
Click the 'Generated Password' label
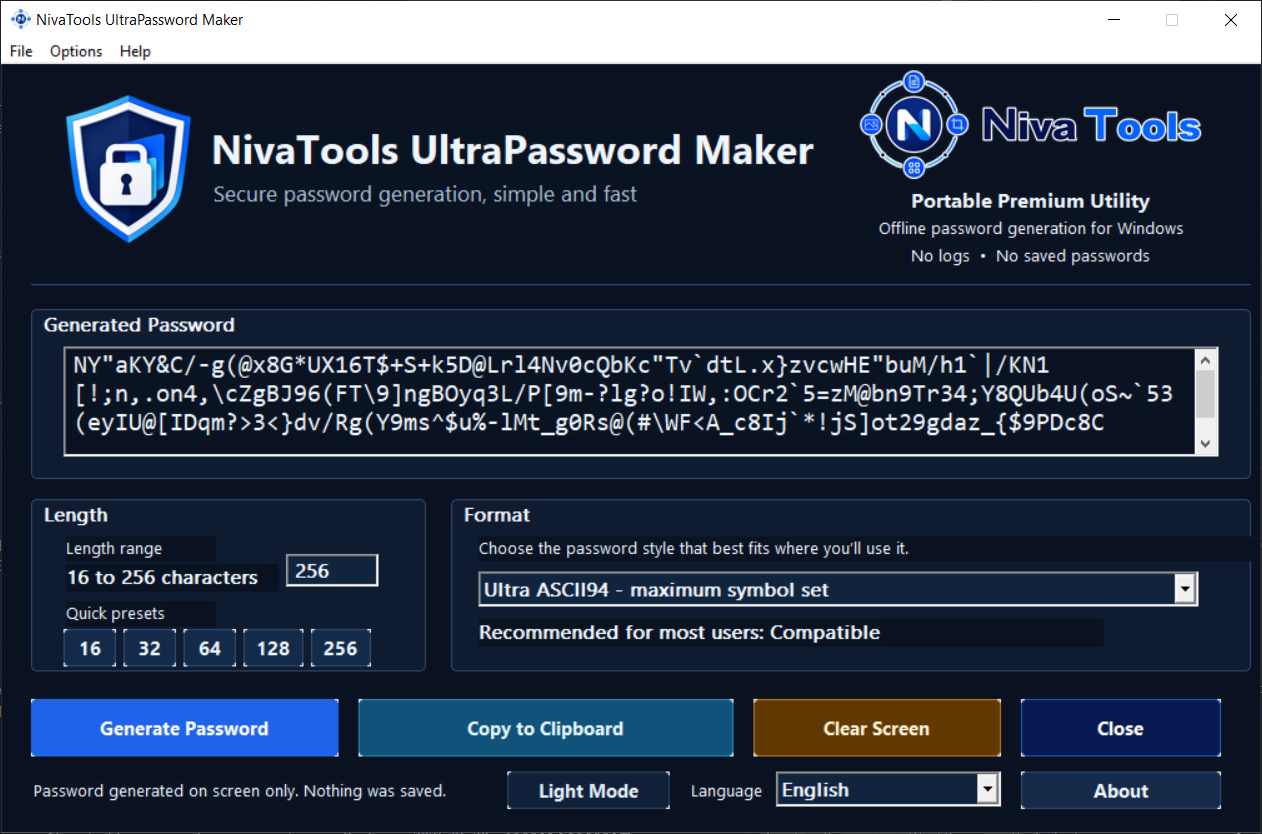tap(139, 325)
